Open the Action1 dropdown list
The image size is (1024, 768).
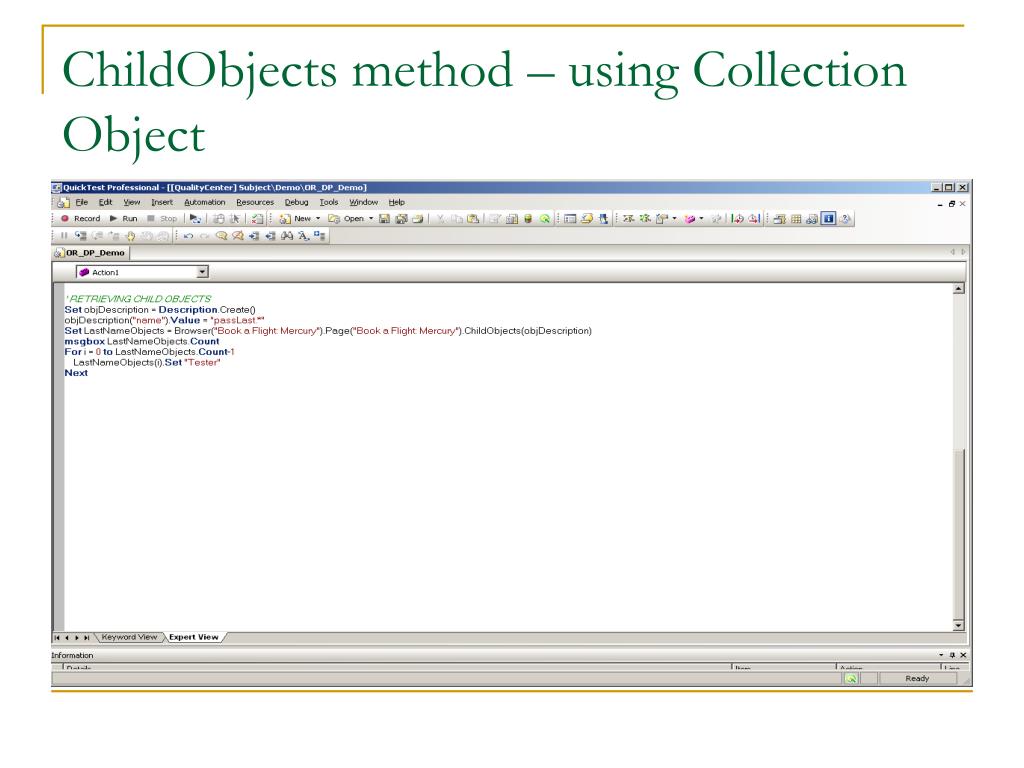tap(202, 272)
